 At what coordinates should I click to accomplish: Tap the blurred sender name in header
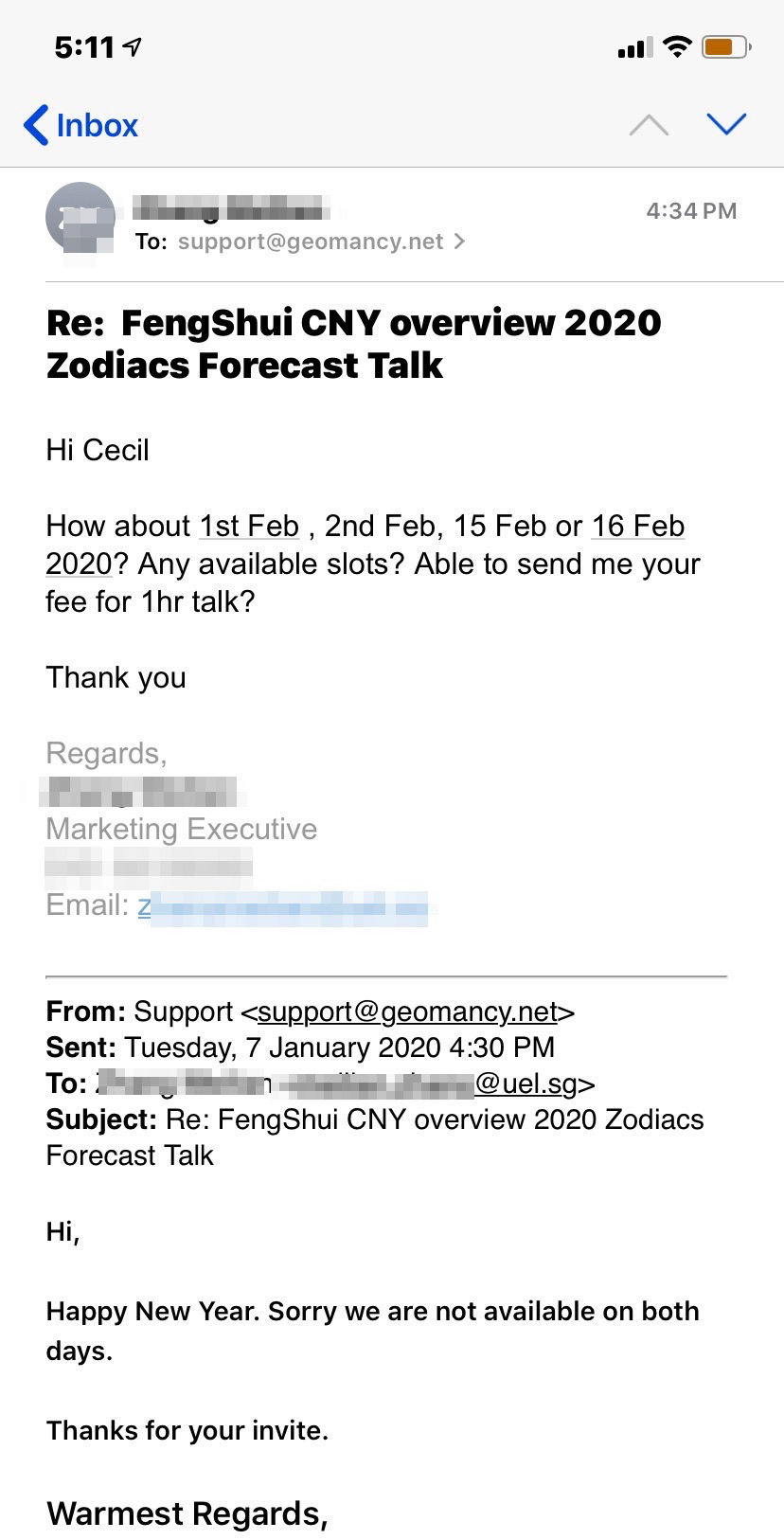(230, 207)
